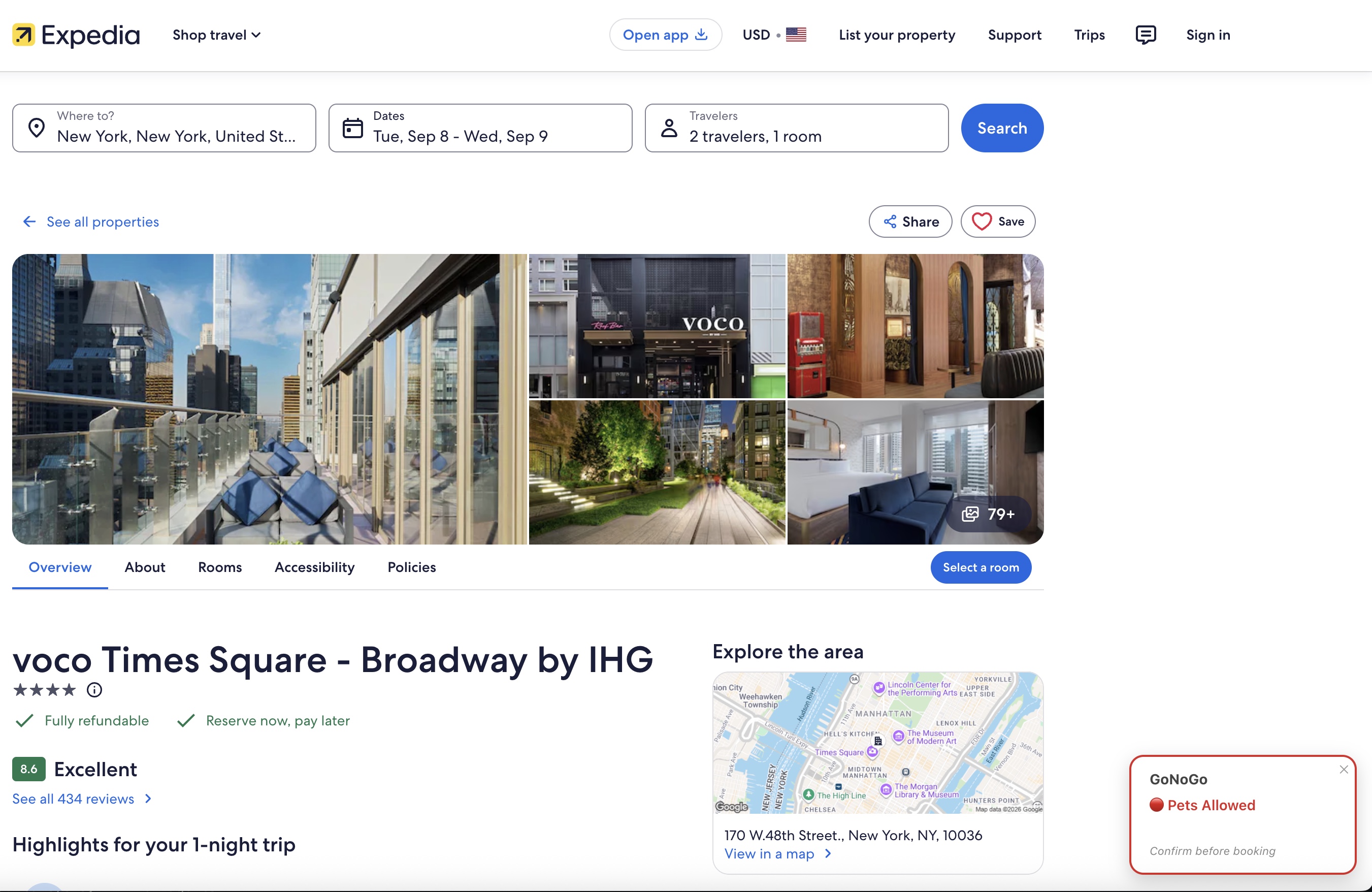Open the Explore the area map
The image size is (1372, 892).
click(878, 743)
